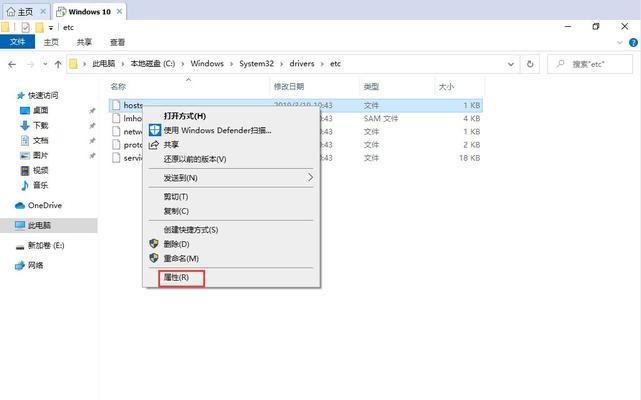Open Desktop (桌面) in the sidebar
641x400 pixels.
tap(40, 110)
